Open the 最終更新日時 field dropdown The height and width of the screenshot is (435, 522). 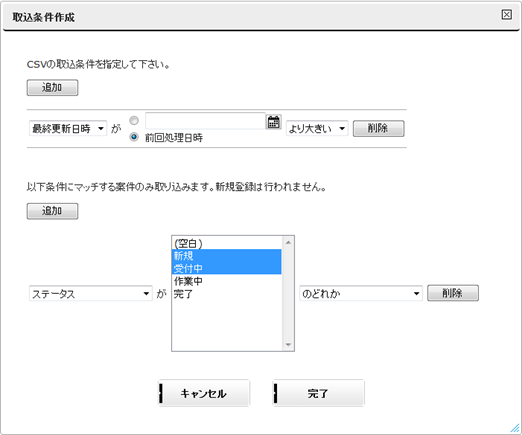pos(68,128)
